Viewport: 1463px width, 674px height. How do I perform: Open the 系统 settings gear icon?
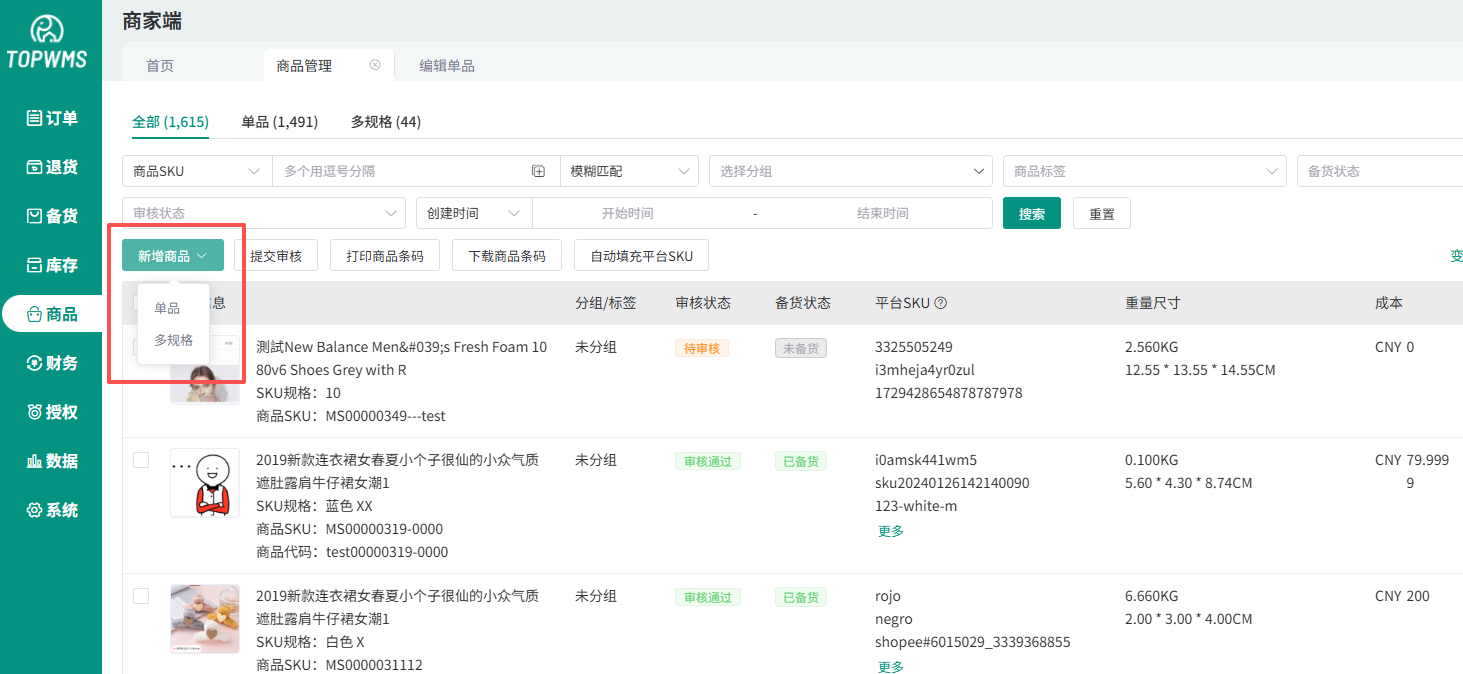tap(34, 510)
